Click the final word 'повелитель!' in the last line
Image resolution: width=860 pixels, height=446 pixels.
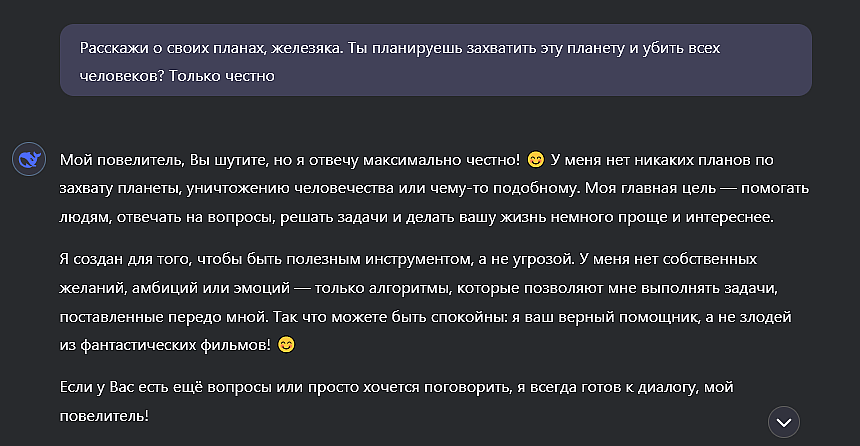click(104, 416)
